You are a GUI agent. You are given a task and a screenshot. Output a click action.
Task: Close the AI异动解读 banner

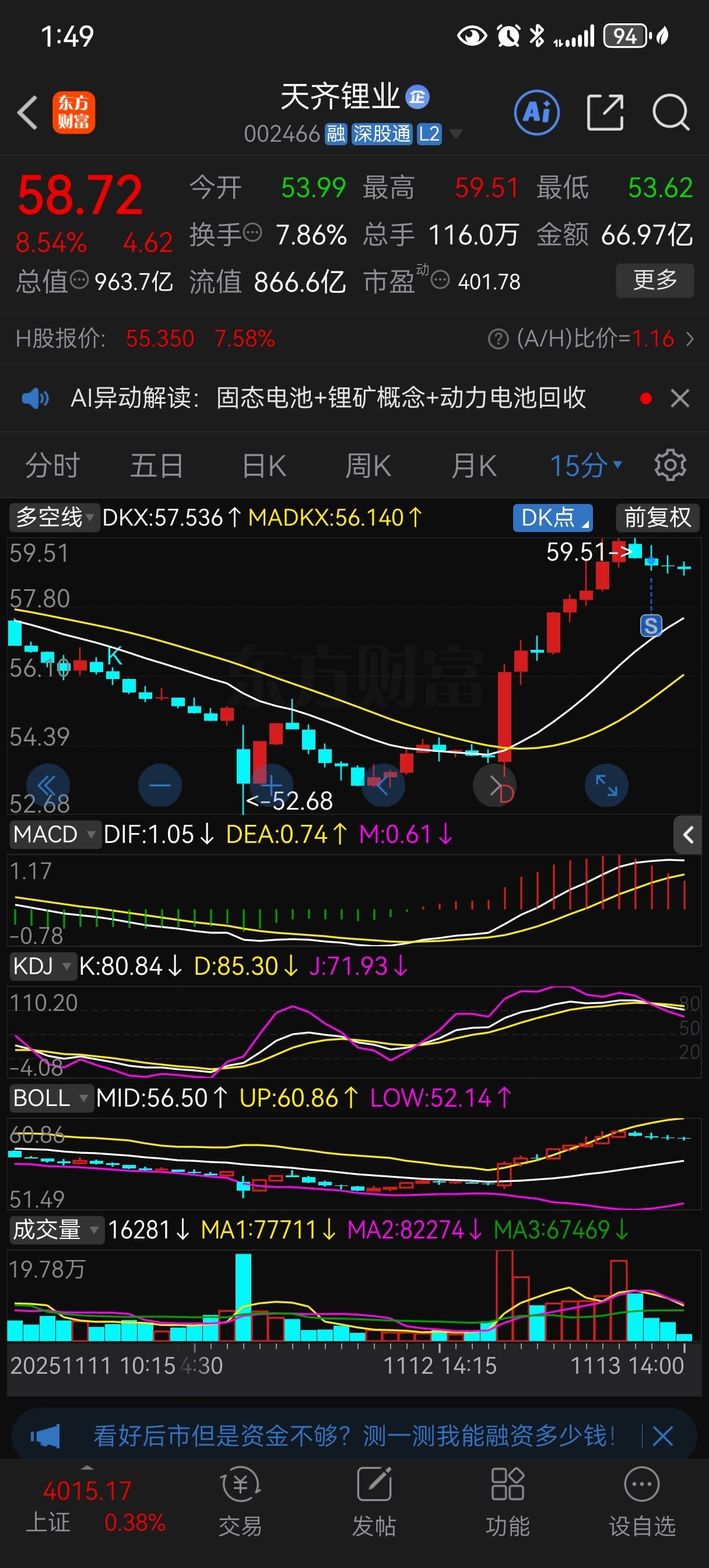click(x=680, y=398)
